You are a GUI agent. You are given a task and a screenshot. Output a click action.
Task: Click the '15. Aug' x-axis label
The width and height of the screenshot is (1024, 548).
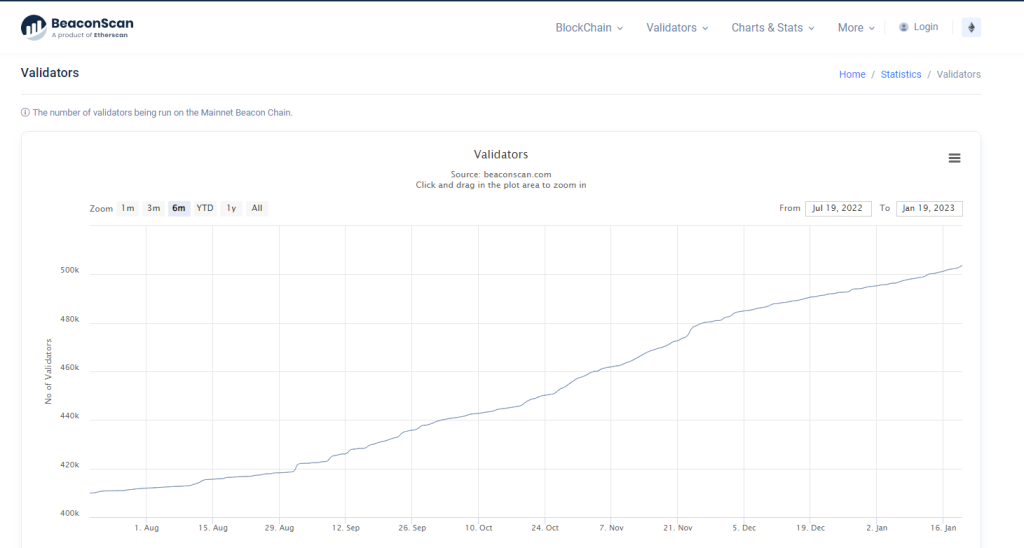(x=213, y=528)
